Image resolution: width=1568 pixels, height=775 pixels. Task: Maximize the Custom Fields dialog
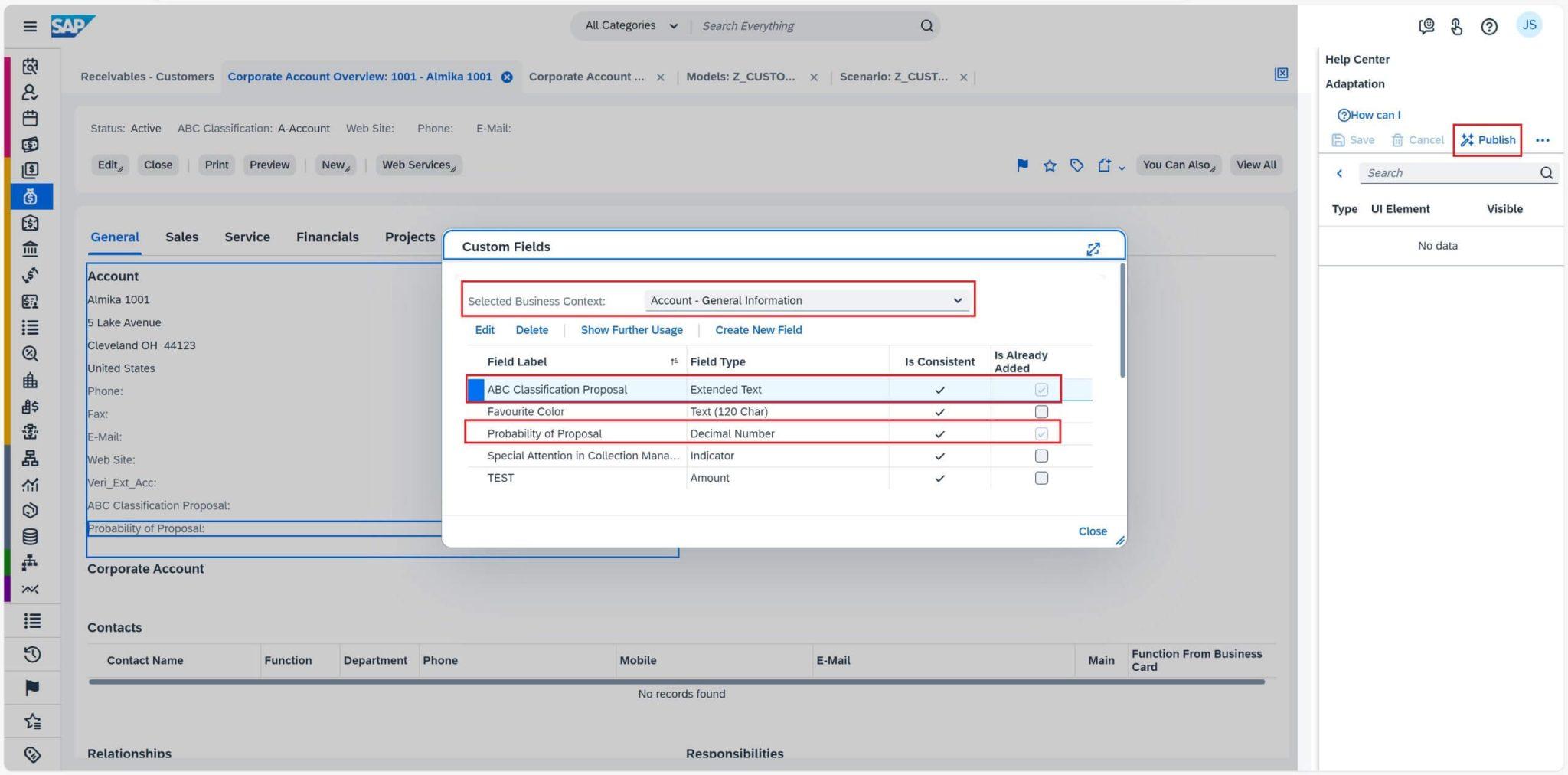1093,249
